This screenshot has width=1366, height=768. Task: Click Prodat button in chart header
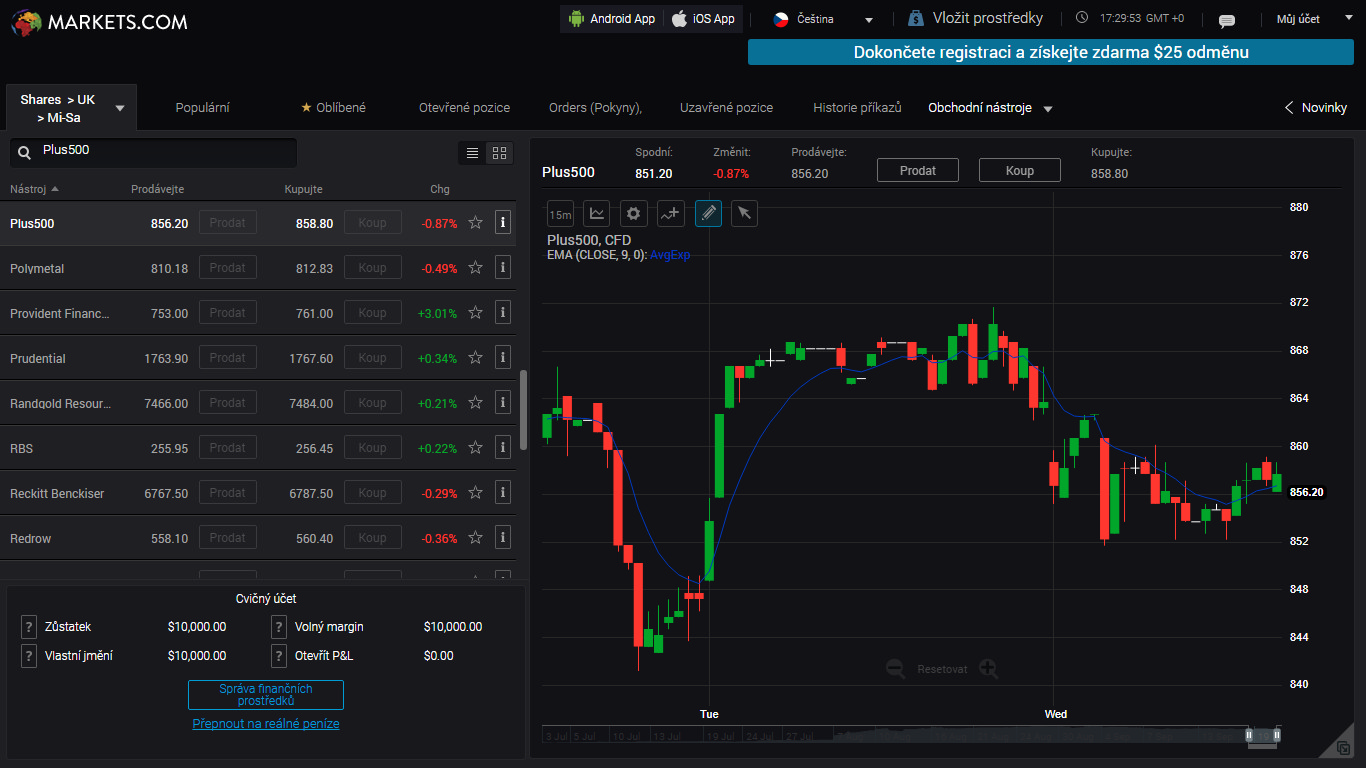pos(918,171)
